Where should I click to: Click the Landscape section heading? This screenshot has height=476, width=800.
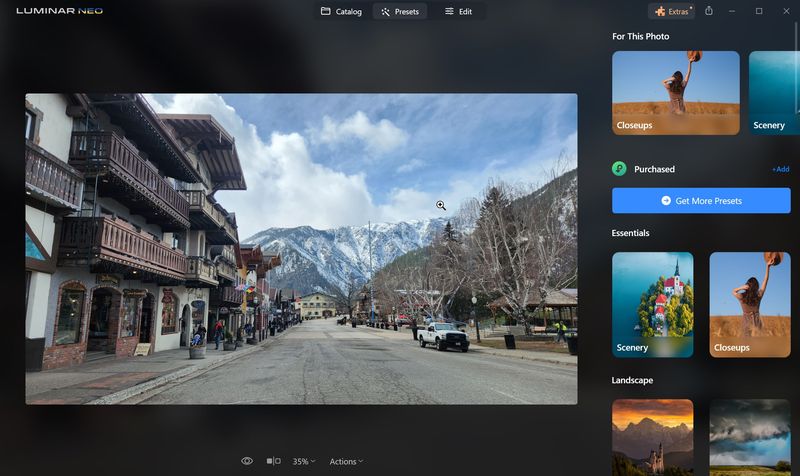pyautogui.click(x=632, y=380)
